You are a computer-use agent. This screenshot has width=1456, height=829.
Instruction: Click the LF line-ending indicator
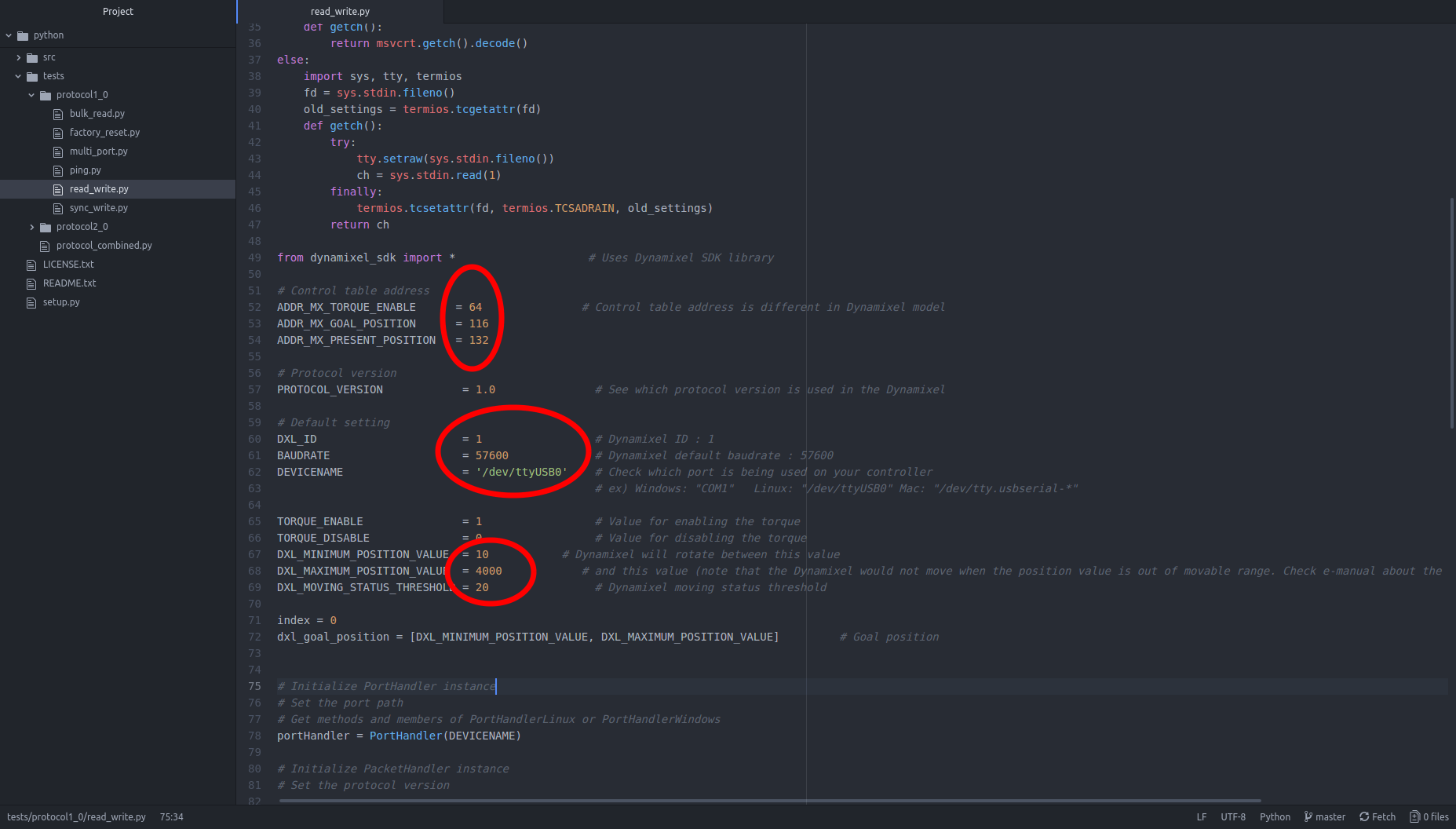pyautogui.click(x=1201, y=816)
